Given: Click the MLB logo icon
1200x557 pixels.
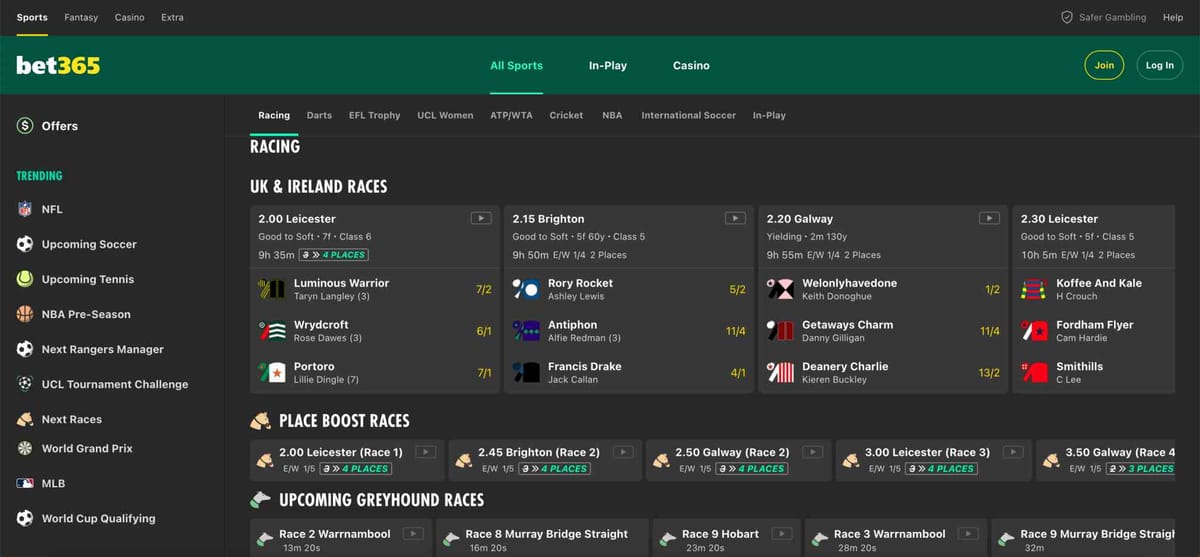Looking at the screenshot, I should pos(25,483).
